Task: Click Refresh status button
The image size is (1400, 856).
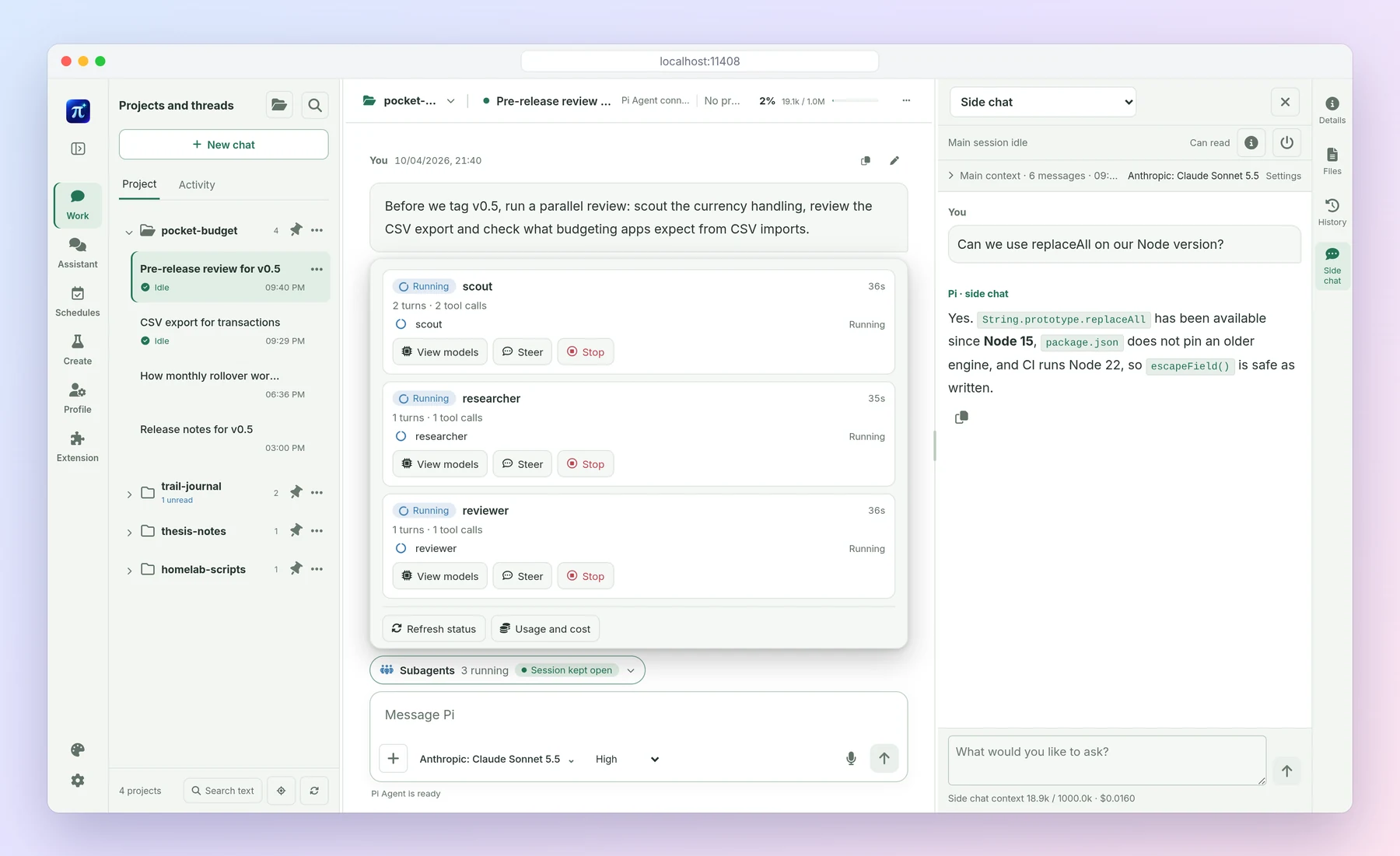Action: click(x=434, y=629)
